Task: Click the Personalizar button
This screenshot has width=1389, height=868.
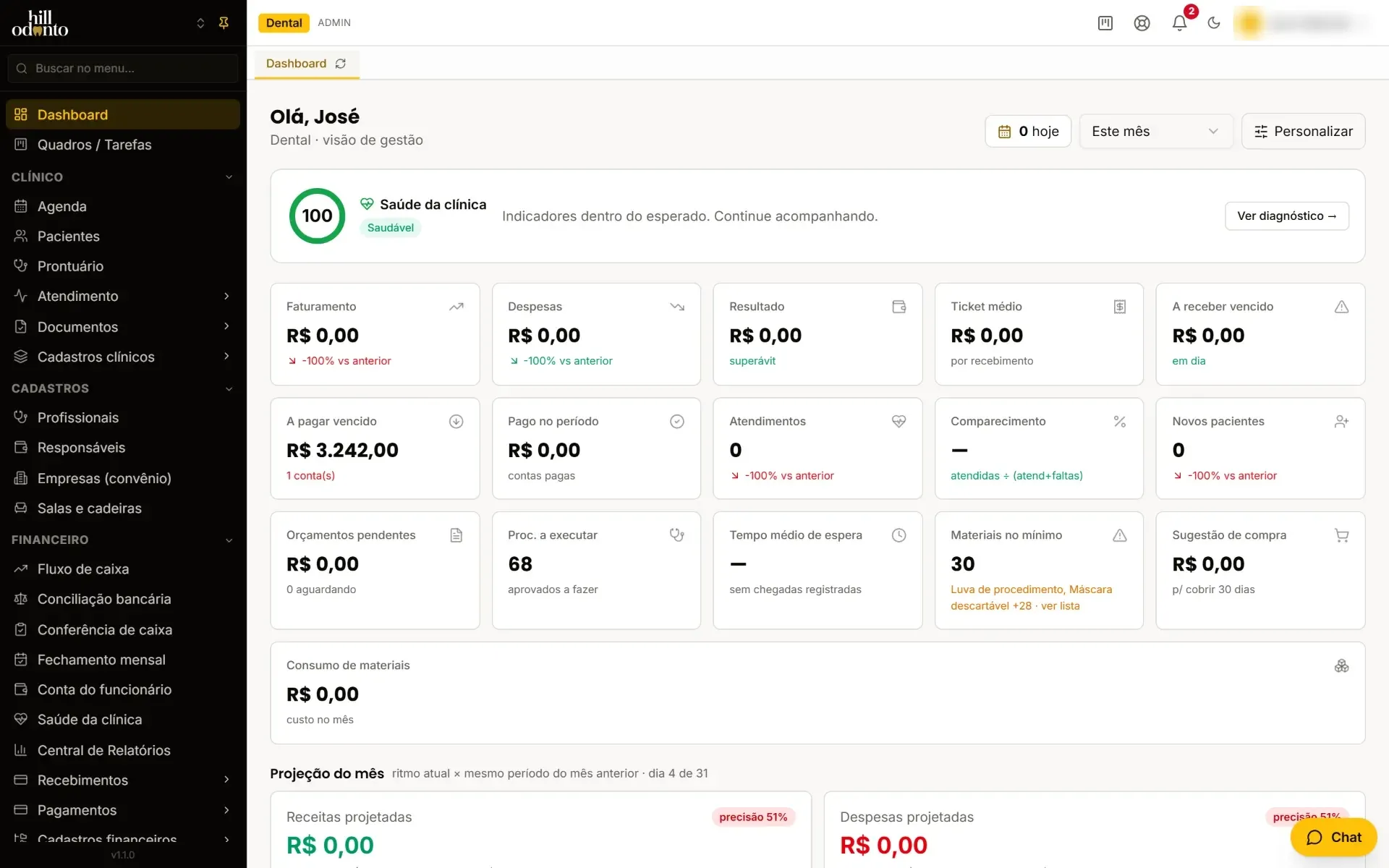Action: pos(1303,131)
